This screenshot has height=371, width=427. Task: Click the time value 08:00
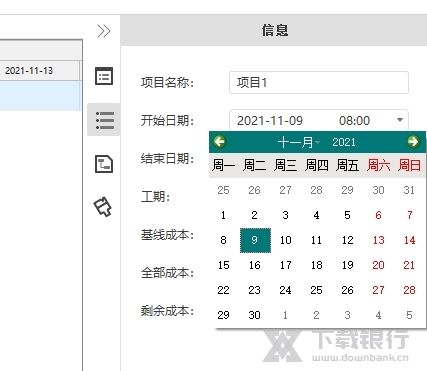[354, 120]
